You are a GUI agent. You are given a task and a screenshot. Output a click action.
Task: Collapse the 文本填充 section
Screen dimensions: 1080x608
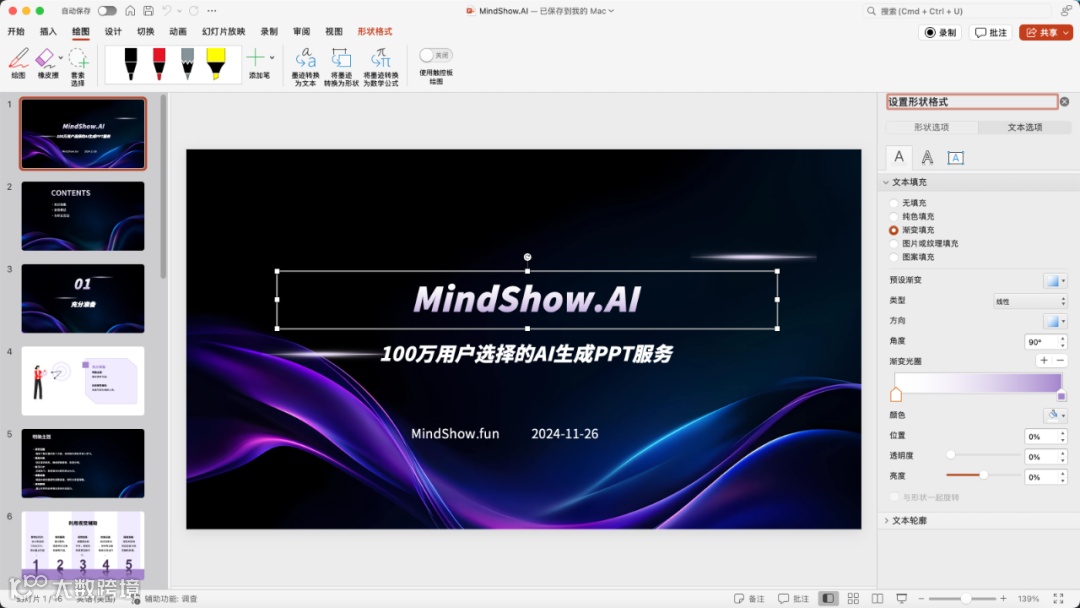pos(886,182)
